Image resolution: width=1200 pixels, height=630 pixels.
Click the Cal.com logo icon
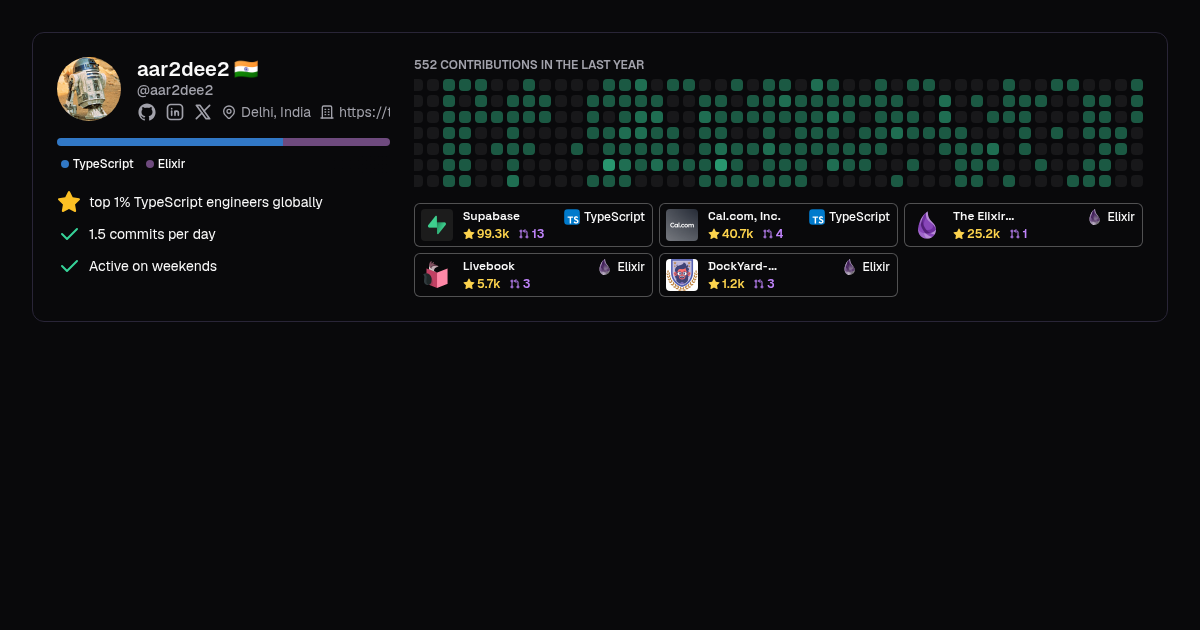click(x=682, y=225)
